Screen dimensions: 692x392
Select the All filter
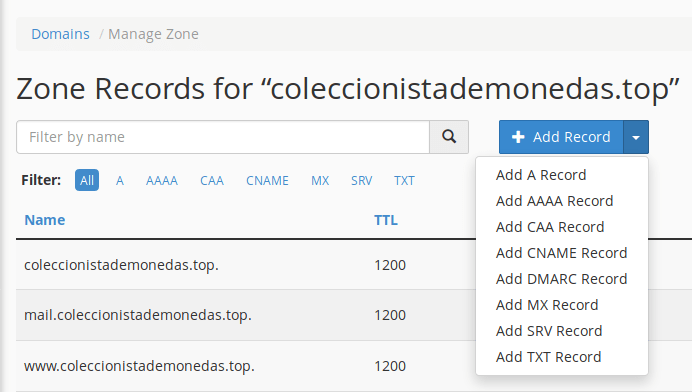click(87, 180)
